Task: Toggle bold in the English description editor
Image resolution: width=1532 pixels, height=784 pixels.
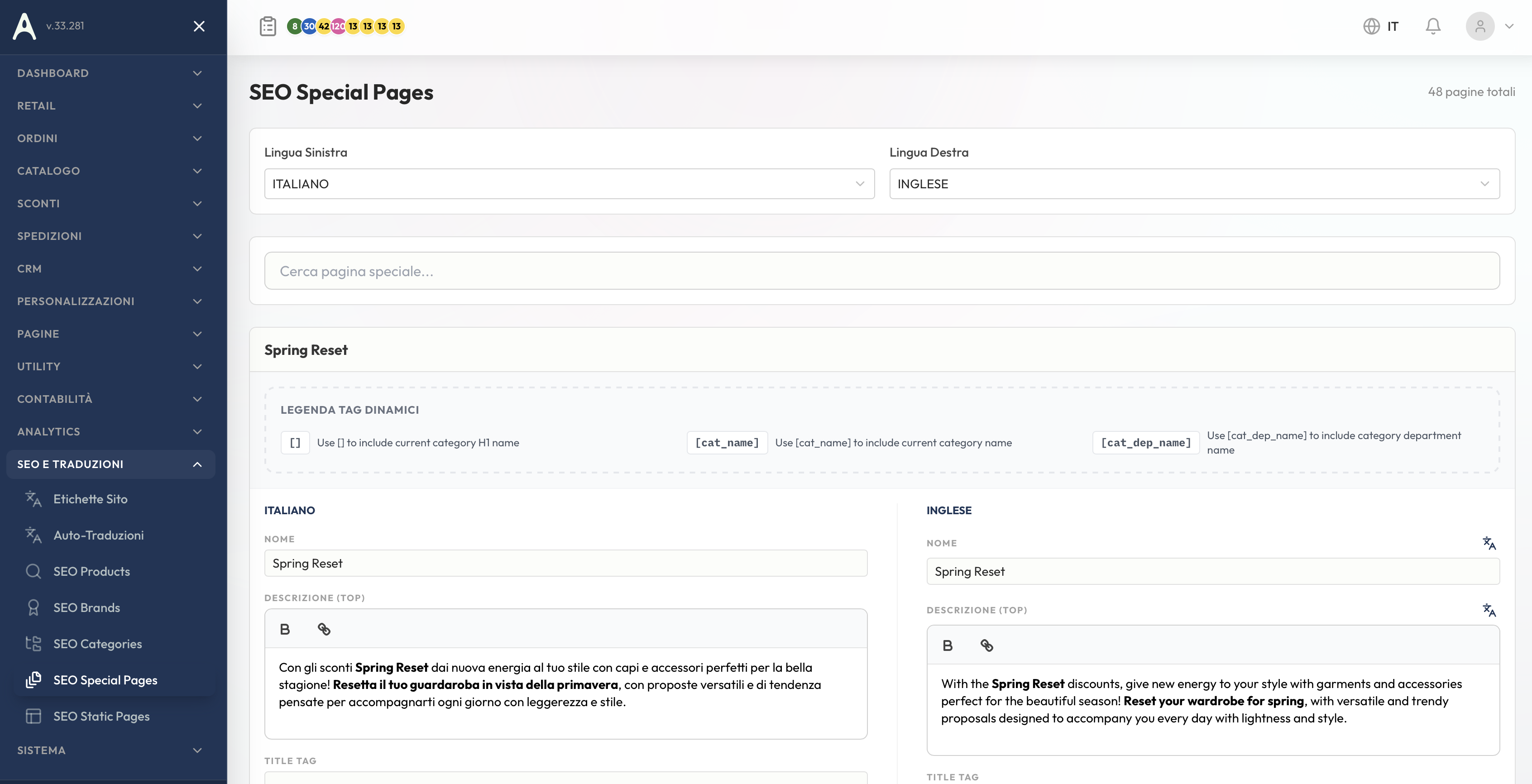Action: pyautogui.click(x=948, y=646)
